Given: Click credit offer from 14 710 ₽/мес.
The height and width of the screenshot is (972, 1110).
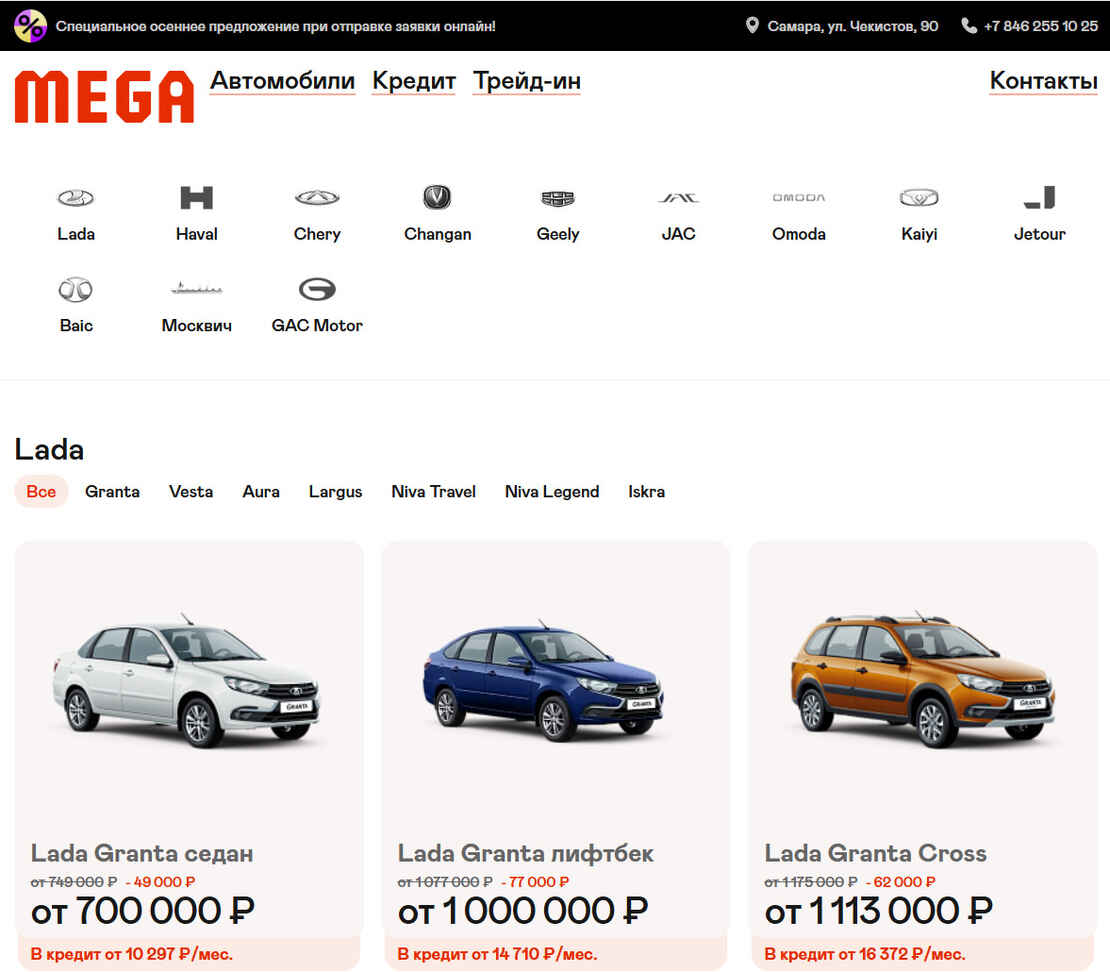Looking at the screenshot, I should pos(497,954).
